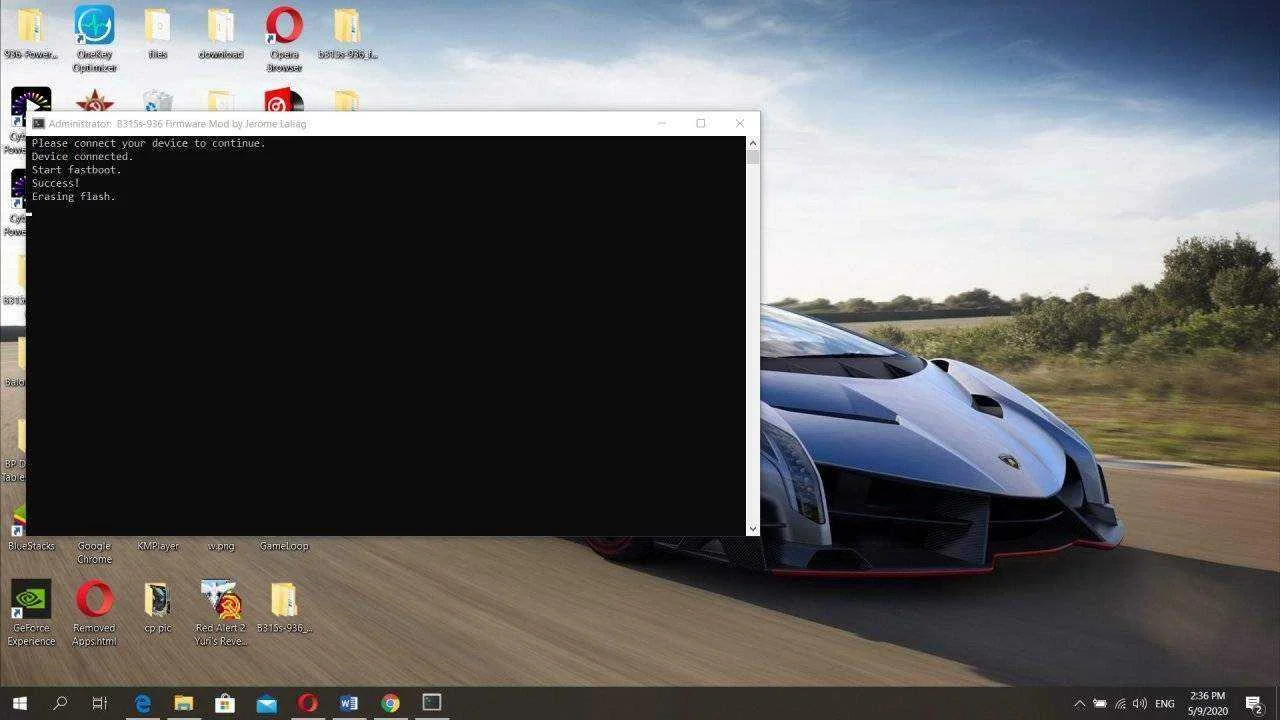1280x720 pixels.
Task: Select the Opera Browser desktop shortcut
Action: 284,38
